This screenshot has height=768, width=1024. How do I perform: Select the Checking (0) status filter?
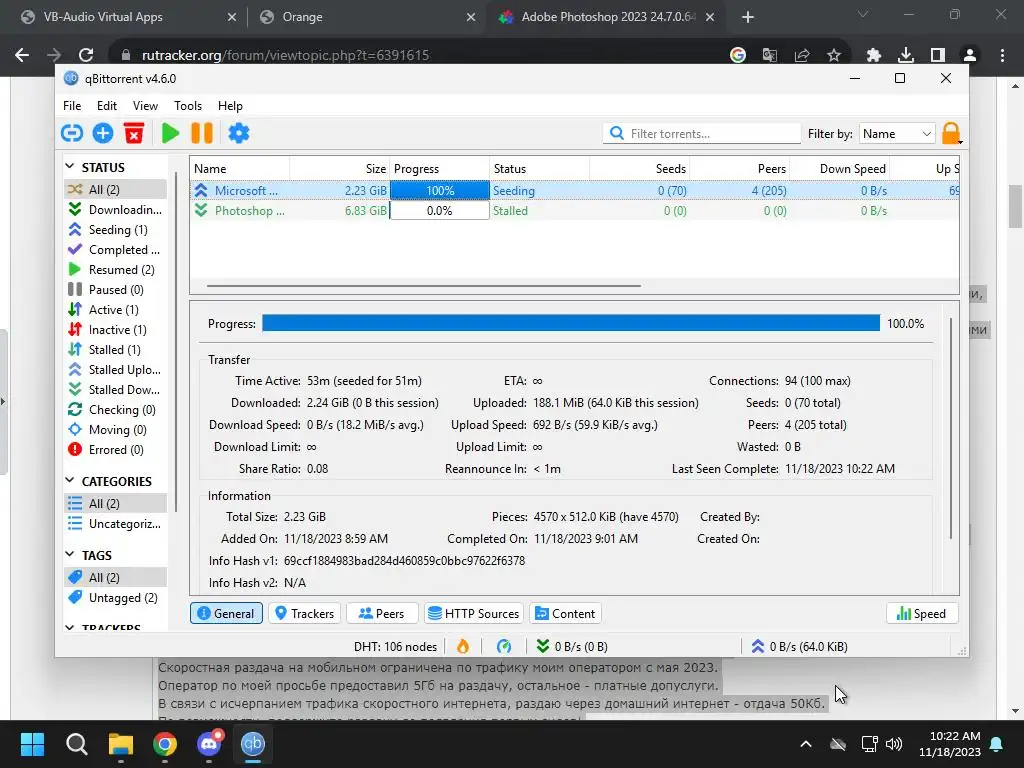click(116, 409)
